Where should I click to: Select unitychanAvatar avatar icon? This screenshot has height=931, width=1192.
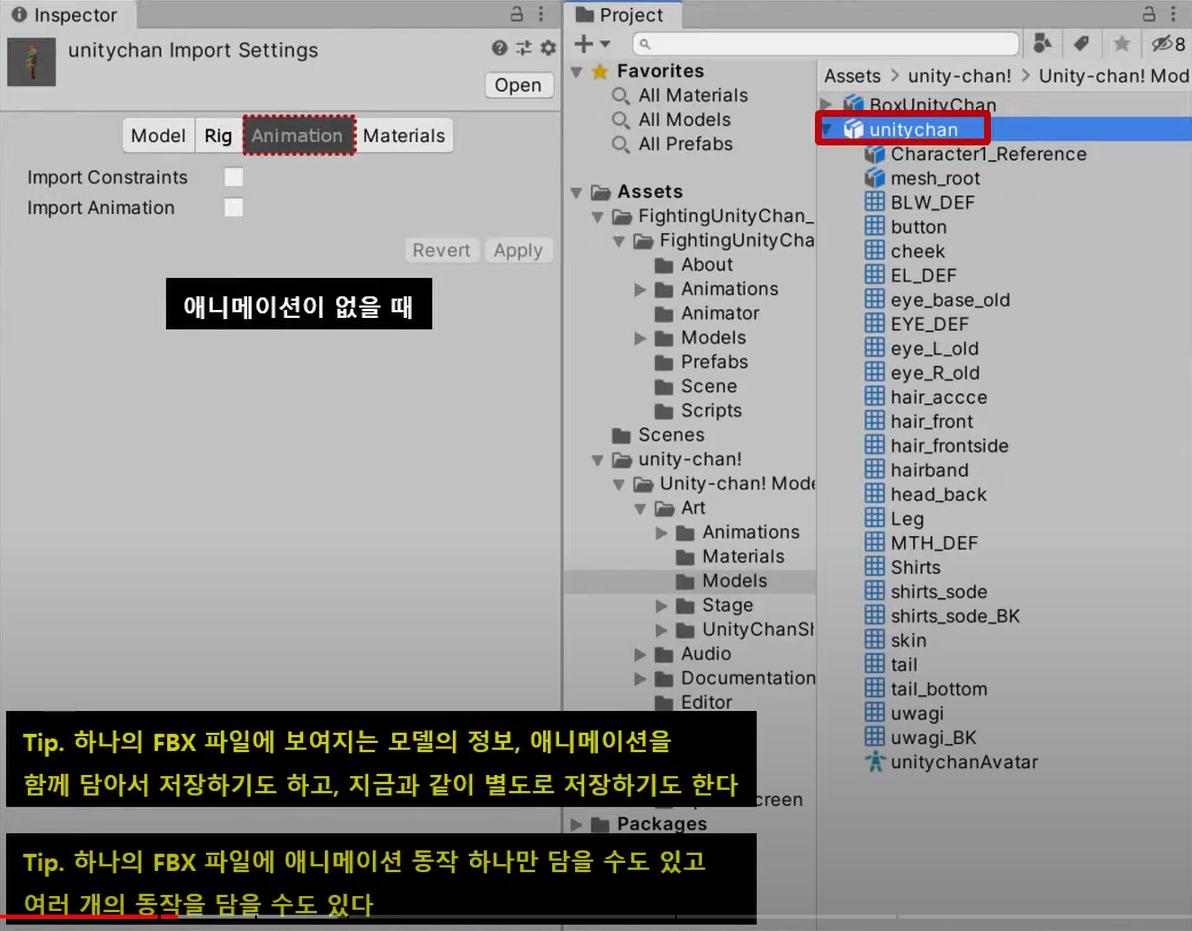coord(875,762)
